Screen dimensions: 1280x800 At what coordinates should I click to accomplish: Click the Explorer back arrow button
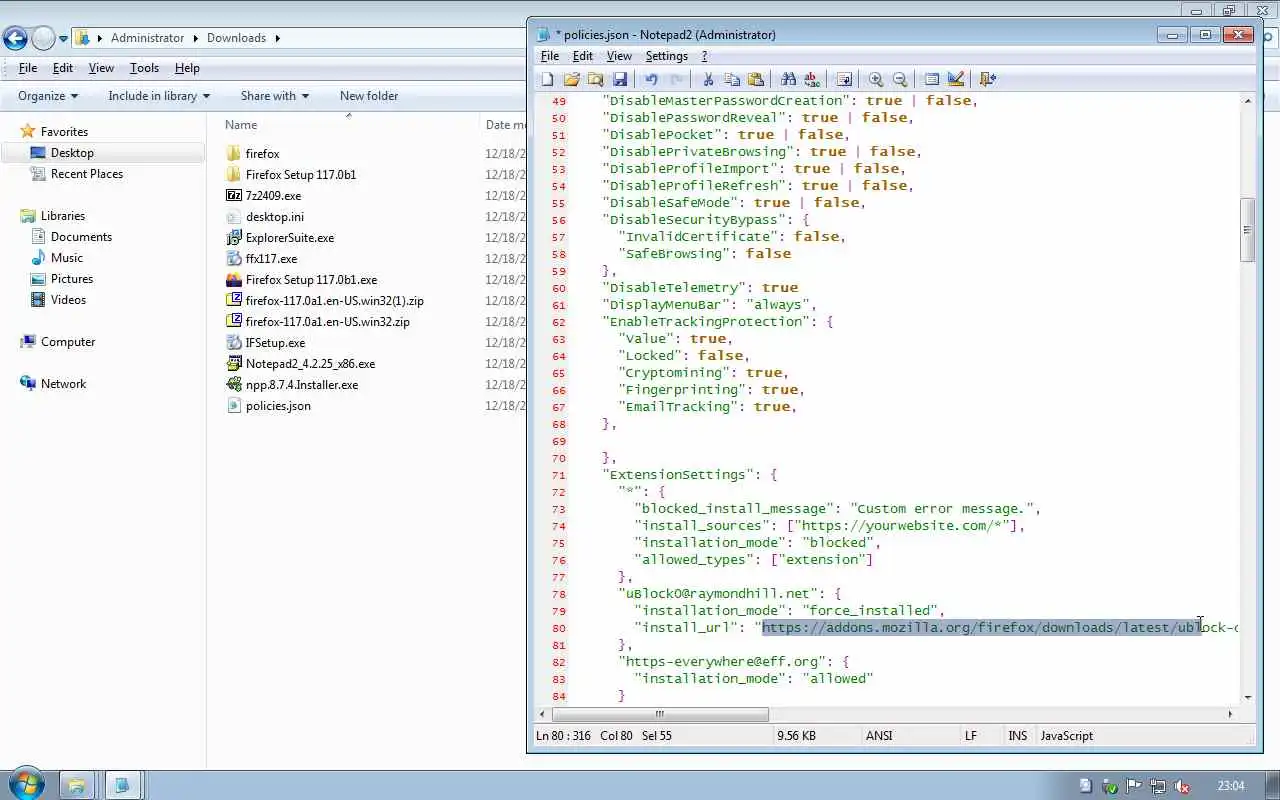click(15, 38)
